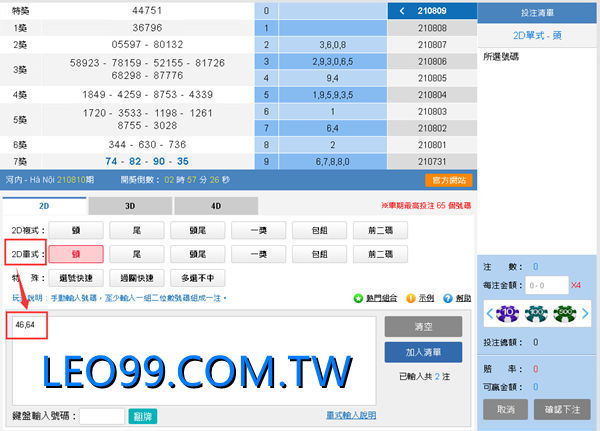Click the 選號快捷 special play button
This screenshot has height=431, width=600.
pos(76,278)
